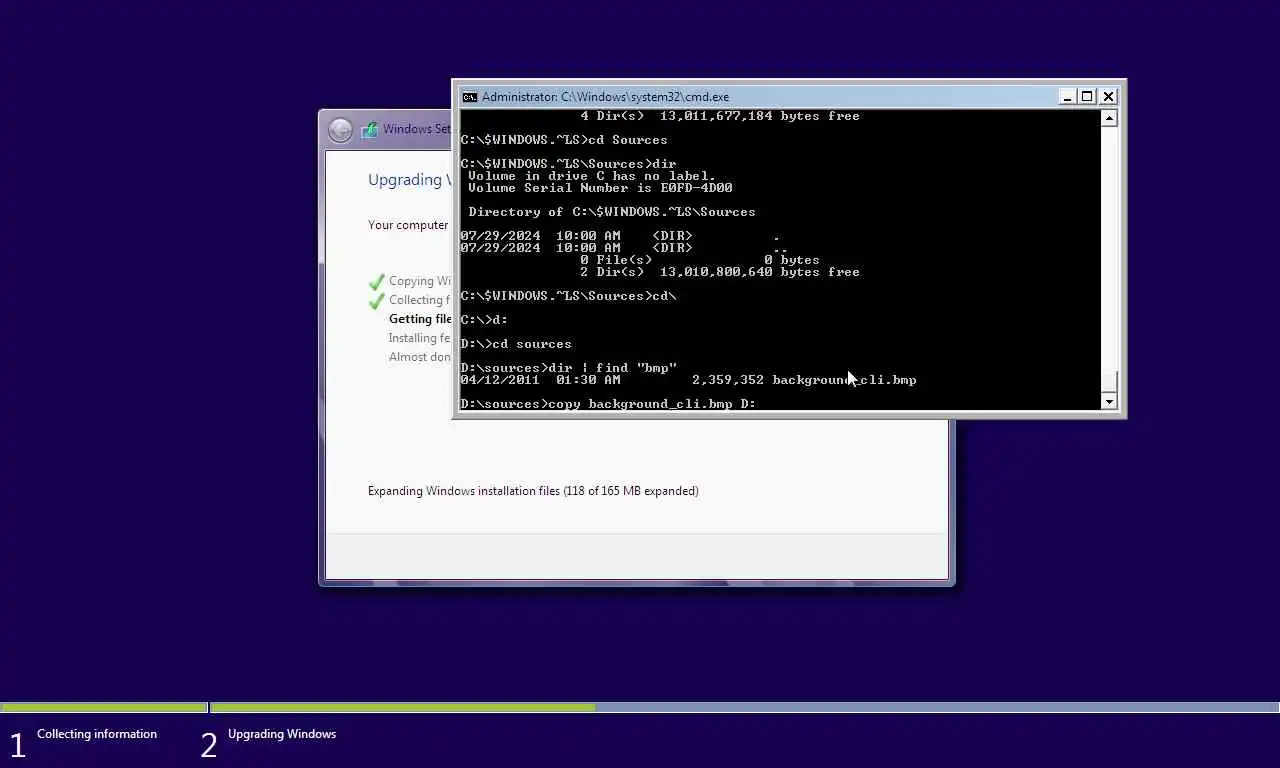Minimize the Administrator cmd.exe window

[x=1067, y=97]
